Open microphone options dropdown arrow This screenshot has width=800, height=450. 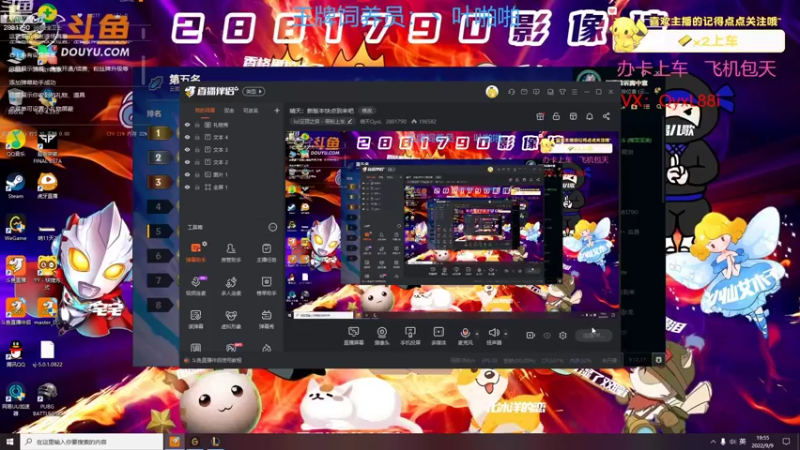point(477,334)
